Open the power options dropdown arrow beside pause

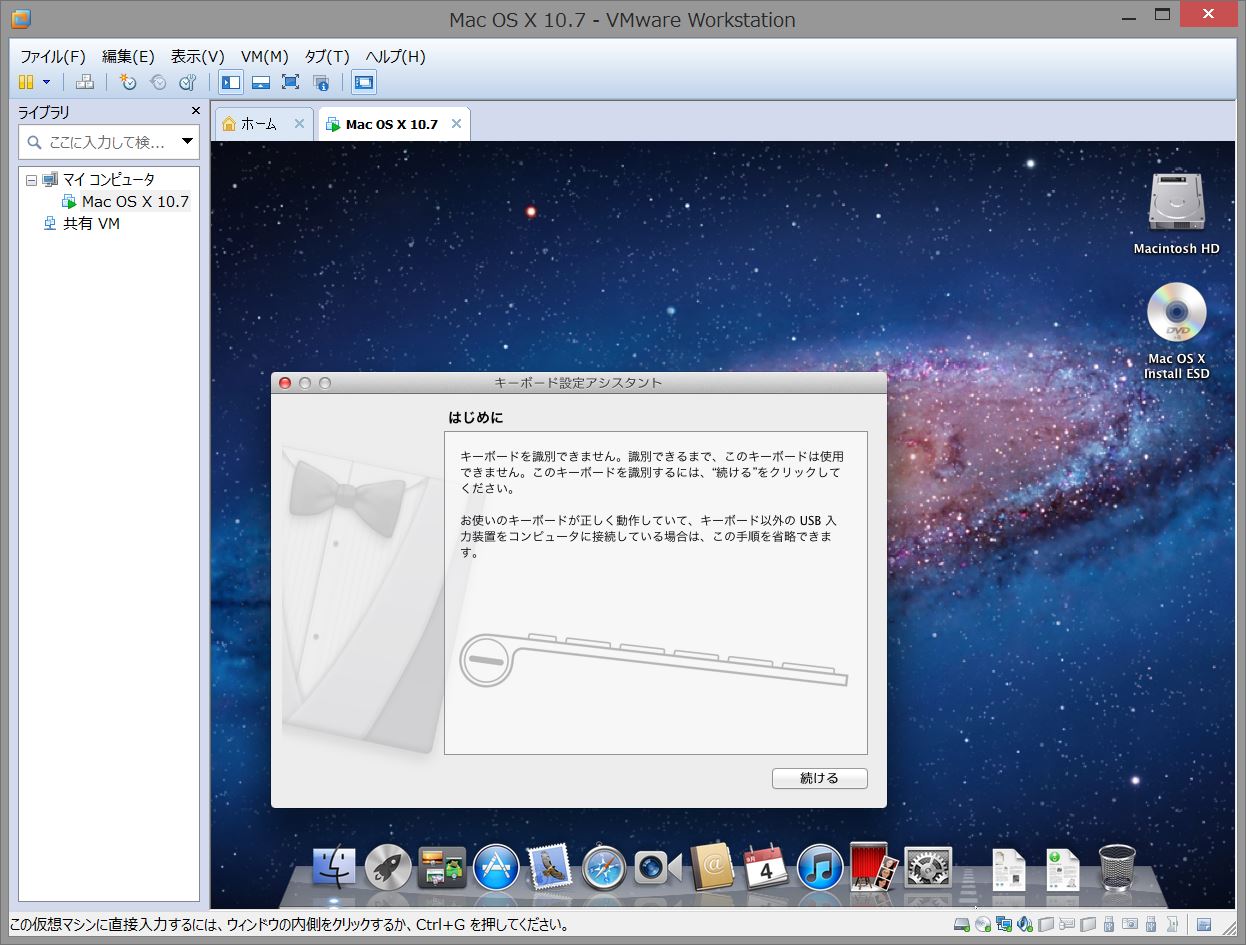pyautogui.click(x=46, y=82)
